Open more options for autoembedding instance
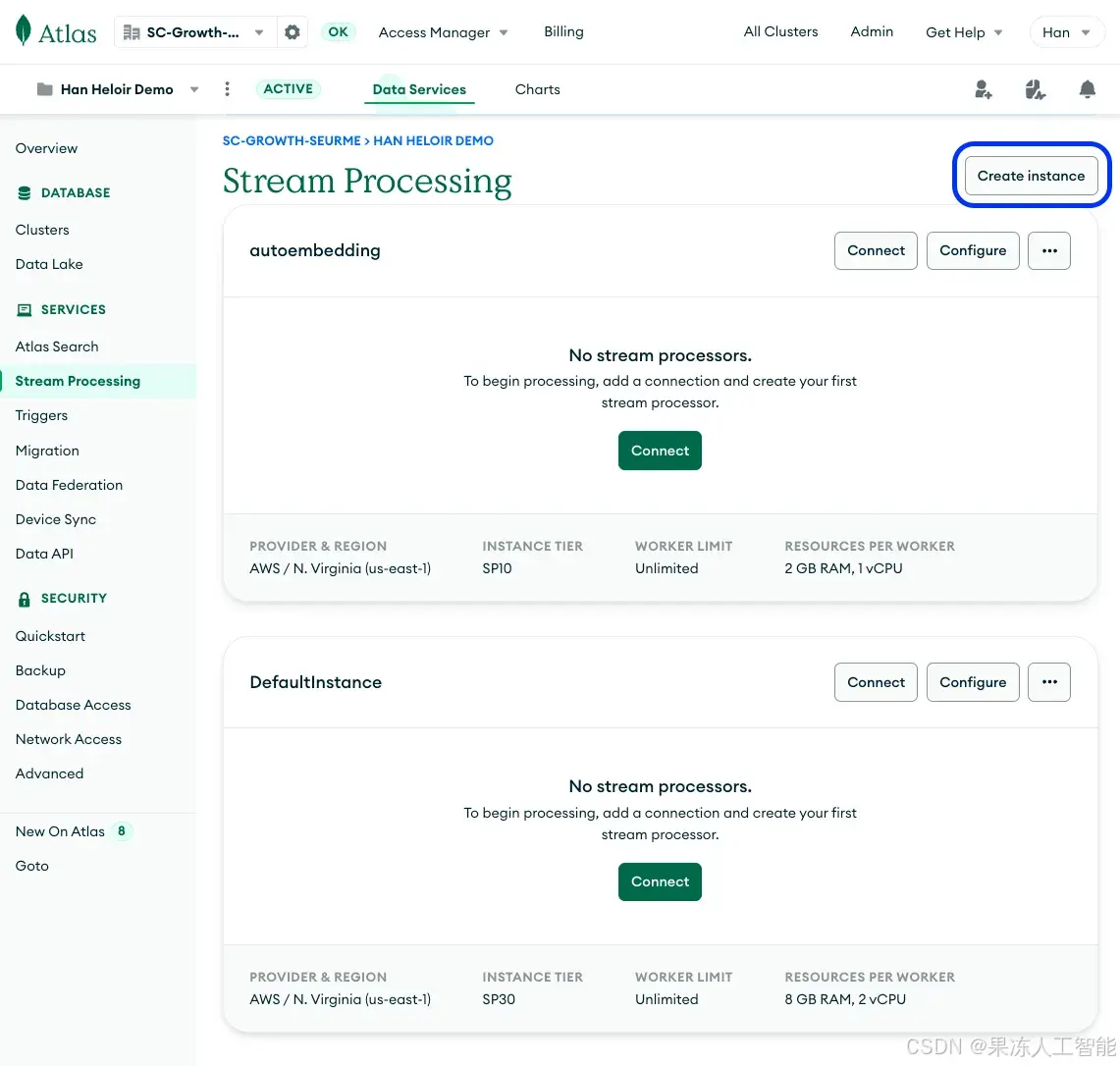Screen dimensions: 1120x1066 click(1049, 250)
